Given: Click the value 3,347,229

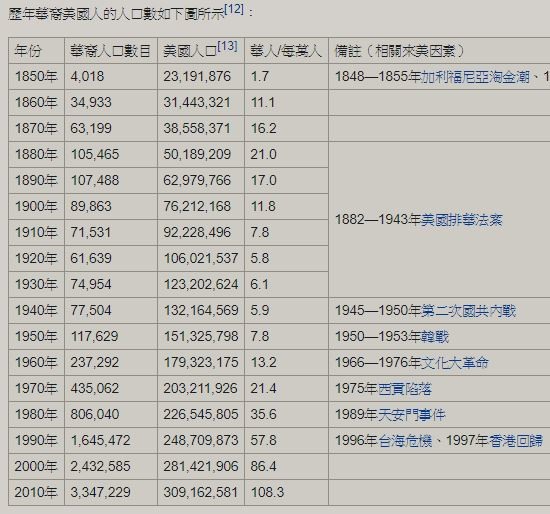Looking at the screenshot, I should coord(100,492).
